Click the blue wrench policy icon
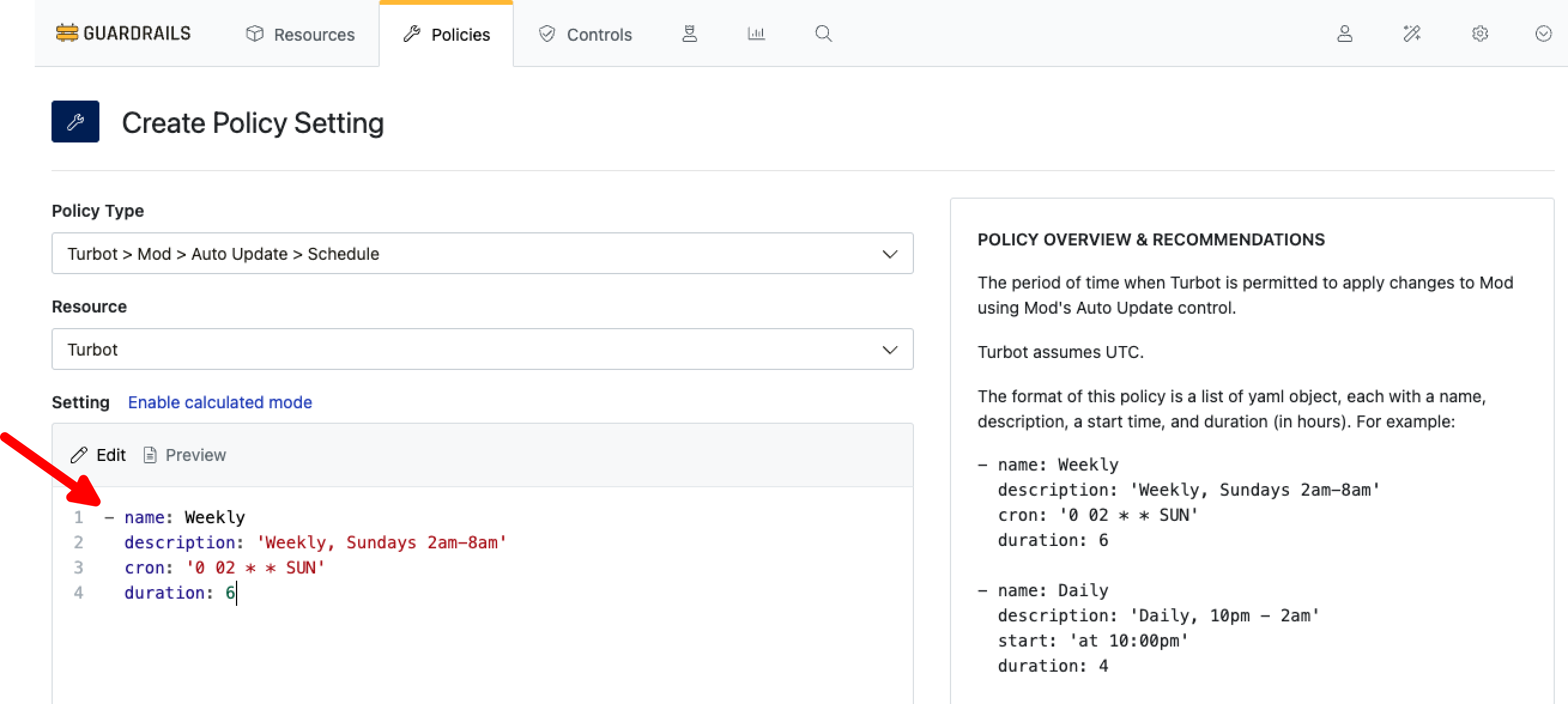The width and height of the screenshot is (1568, 704). click(75, 122)
